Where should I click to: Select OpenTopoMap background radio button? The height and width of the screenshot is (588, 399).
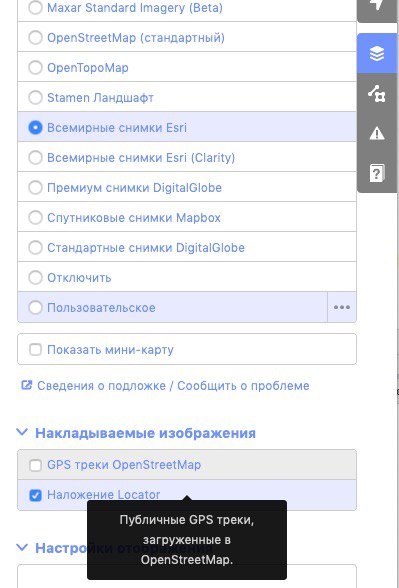35,68
